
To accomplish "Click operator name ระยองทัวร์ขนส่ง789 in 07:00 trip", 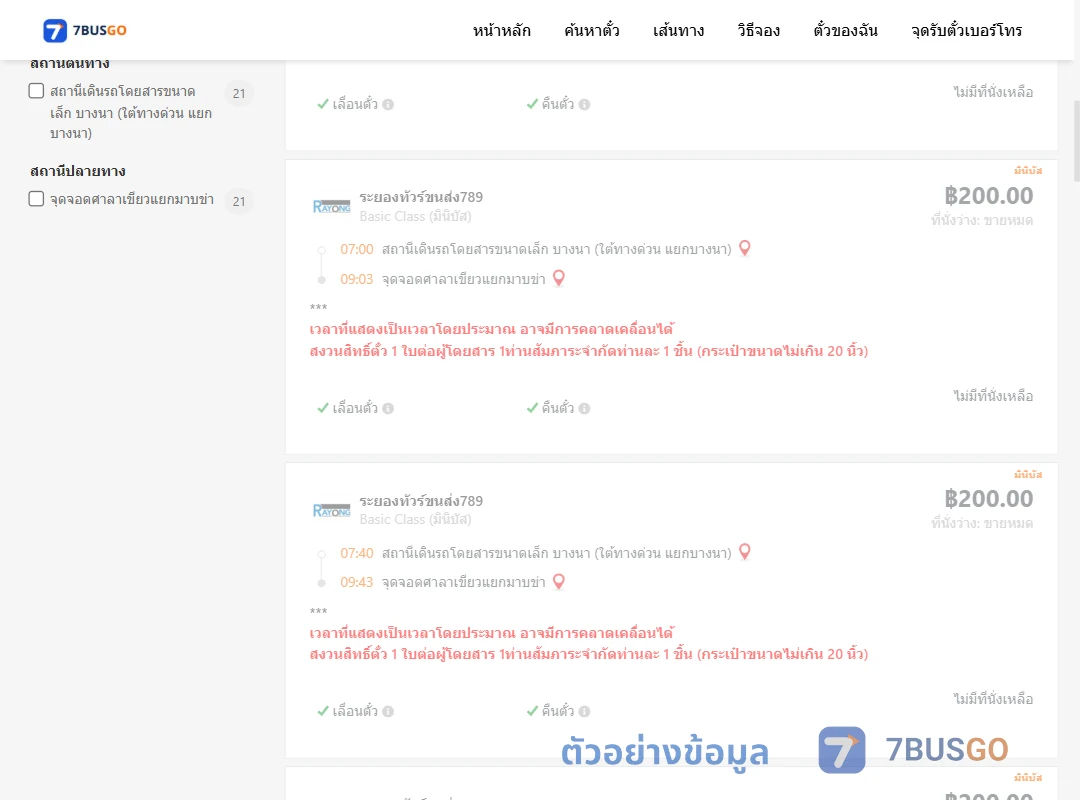I will tap(421, 197).
